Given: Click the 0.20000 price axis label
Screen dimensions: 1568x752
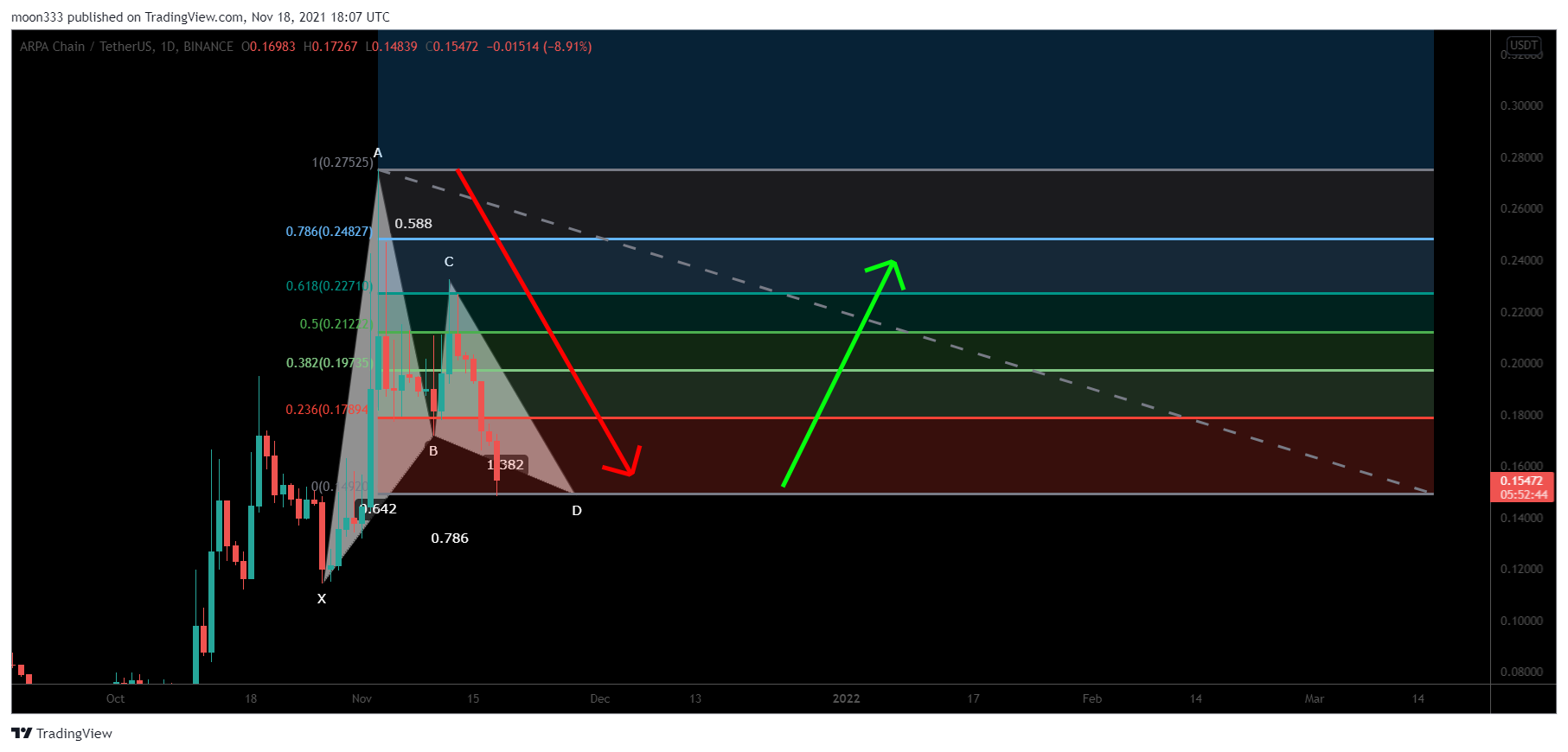Looking at the screenshot, I should coord(1521,363).
